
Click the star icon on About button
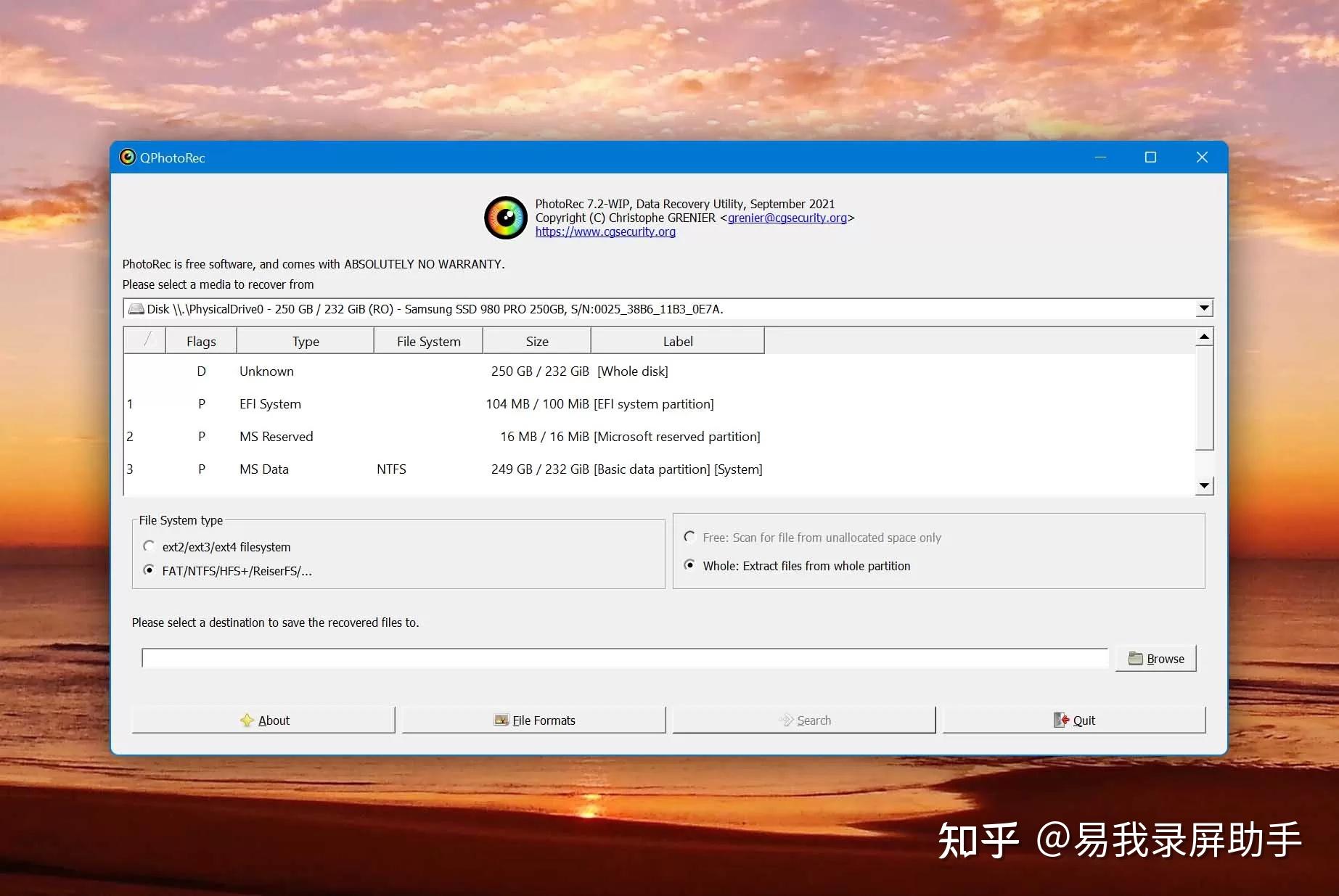tap(247, 720)
